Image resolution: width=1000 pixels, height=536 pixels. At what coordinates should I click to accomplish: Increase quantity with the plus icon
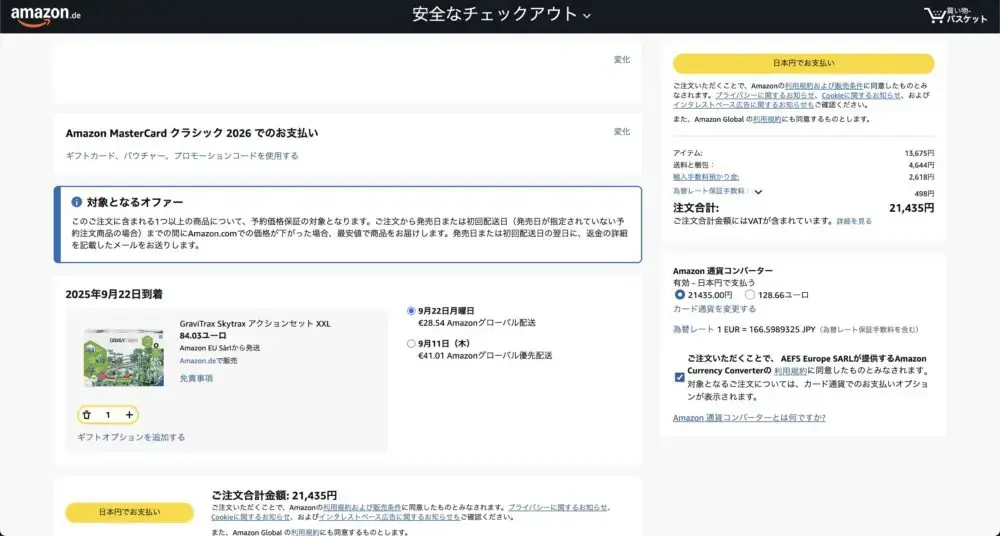[129, 415]
